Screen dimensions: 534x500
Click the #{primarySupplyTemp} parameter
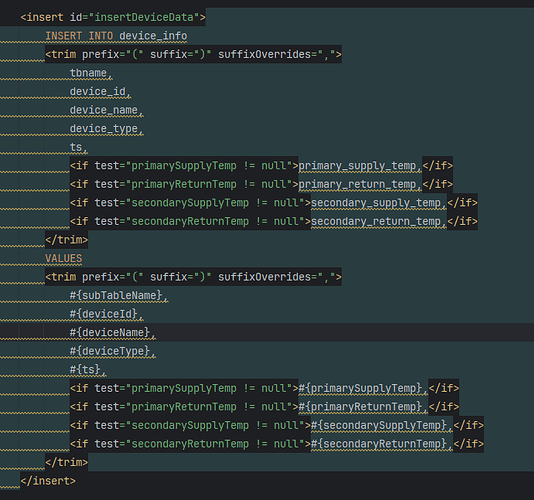(x=363, y=388)
